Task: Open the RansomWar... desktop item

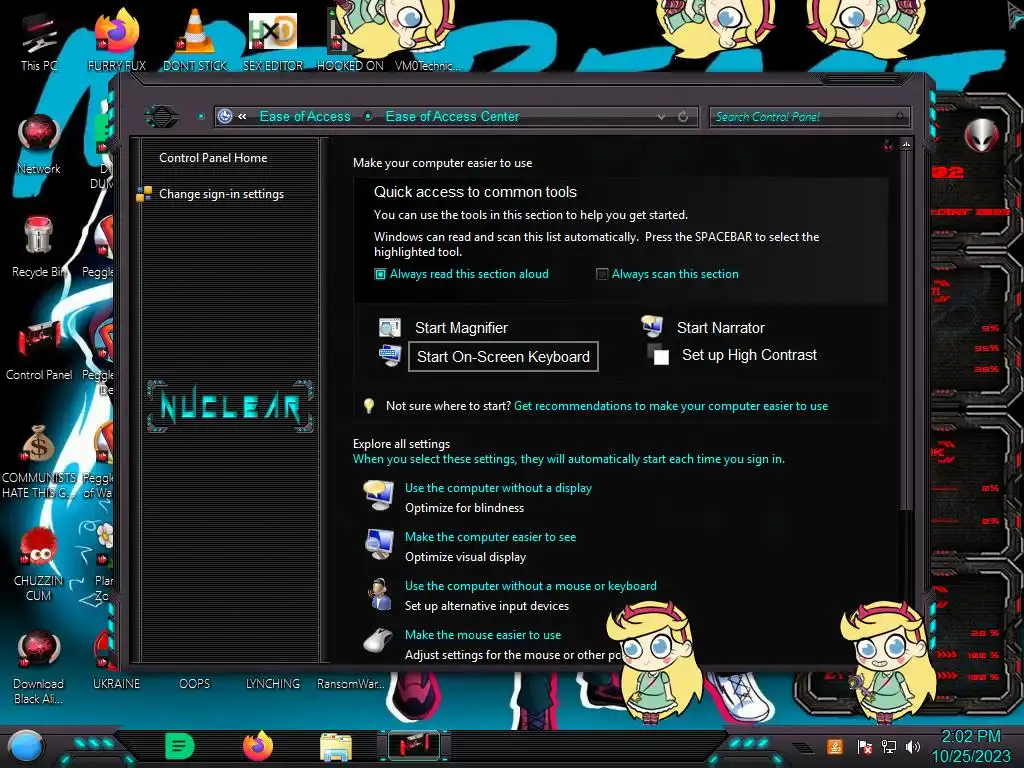Action: tap(351, 684)
